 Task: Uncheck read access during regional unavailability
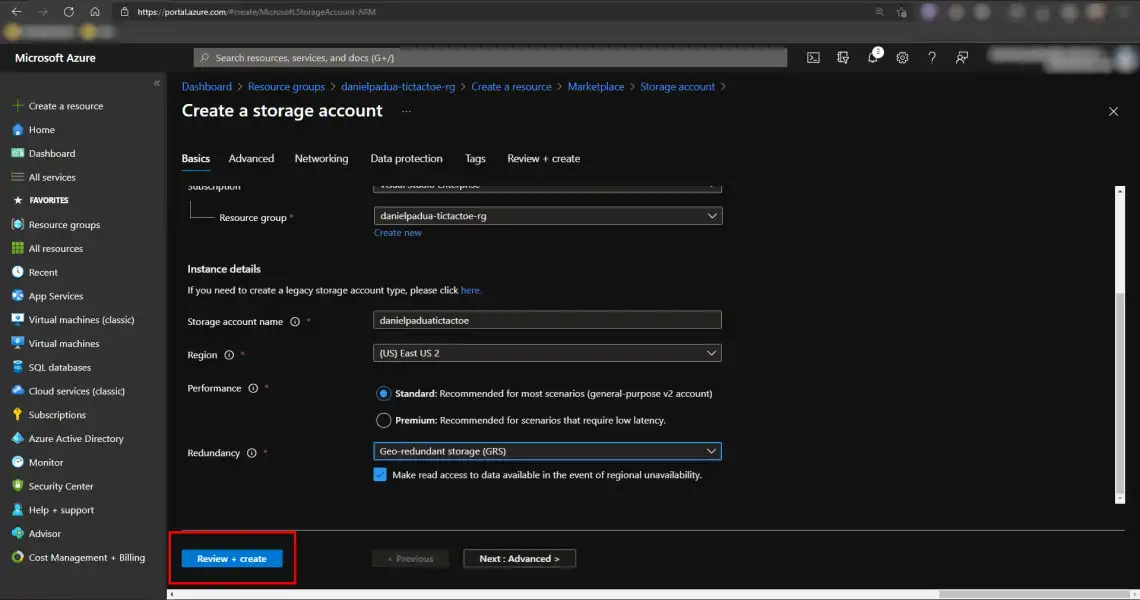click(x=380, y=474)
